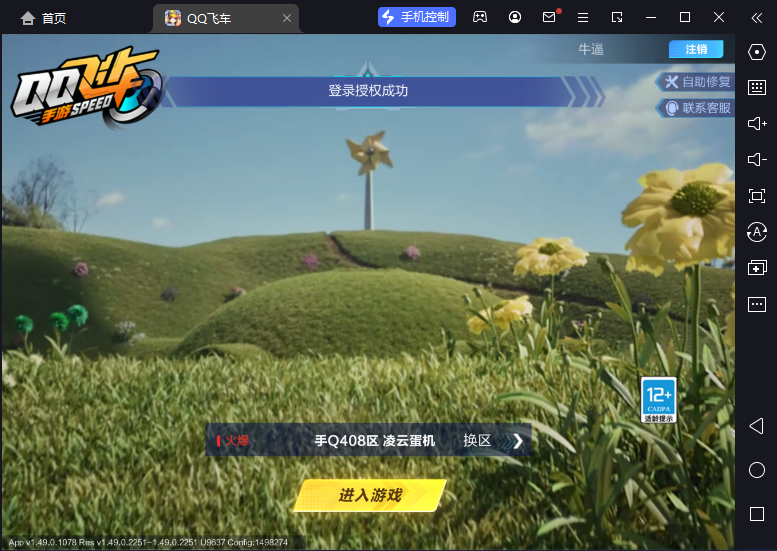The width and height of the screenshot is (777, 551).
Task: Click the username 牛逼 text
Action: [591, 49]
